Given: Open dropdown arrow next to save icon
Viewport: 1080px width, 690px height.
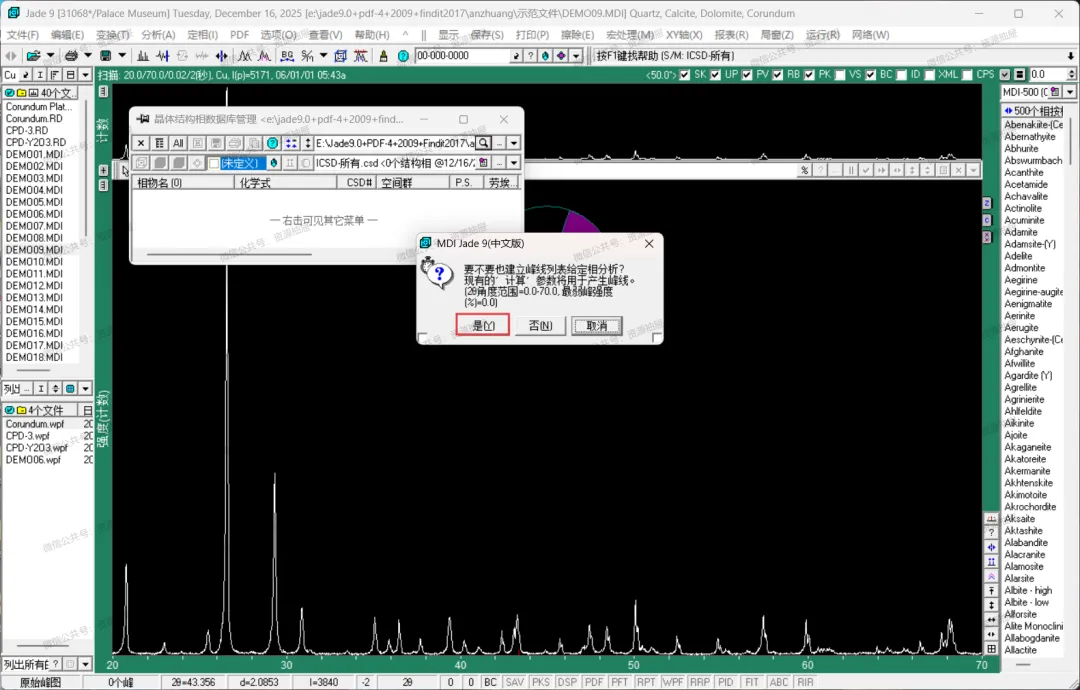Looking at the screenshot, I should point(122,56).
